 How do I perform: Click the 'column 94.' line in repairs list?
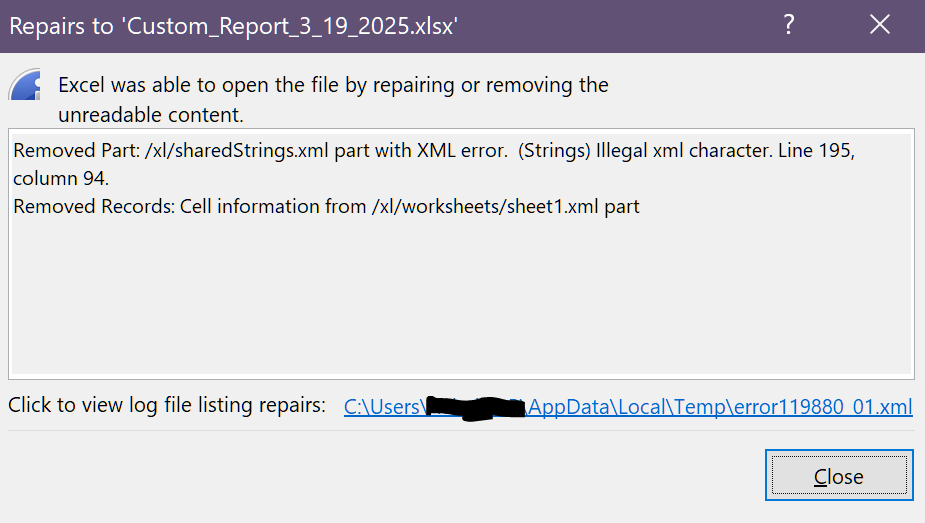61,179
